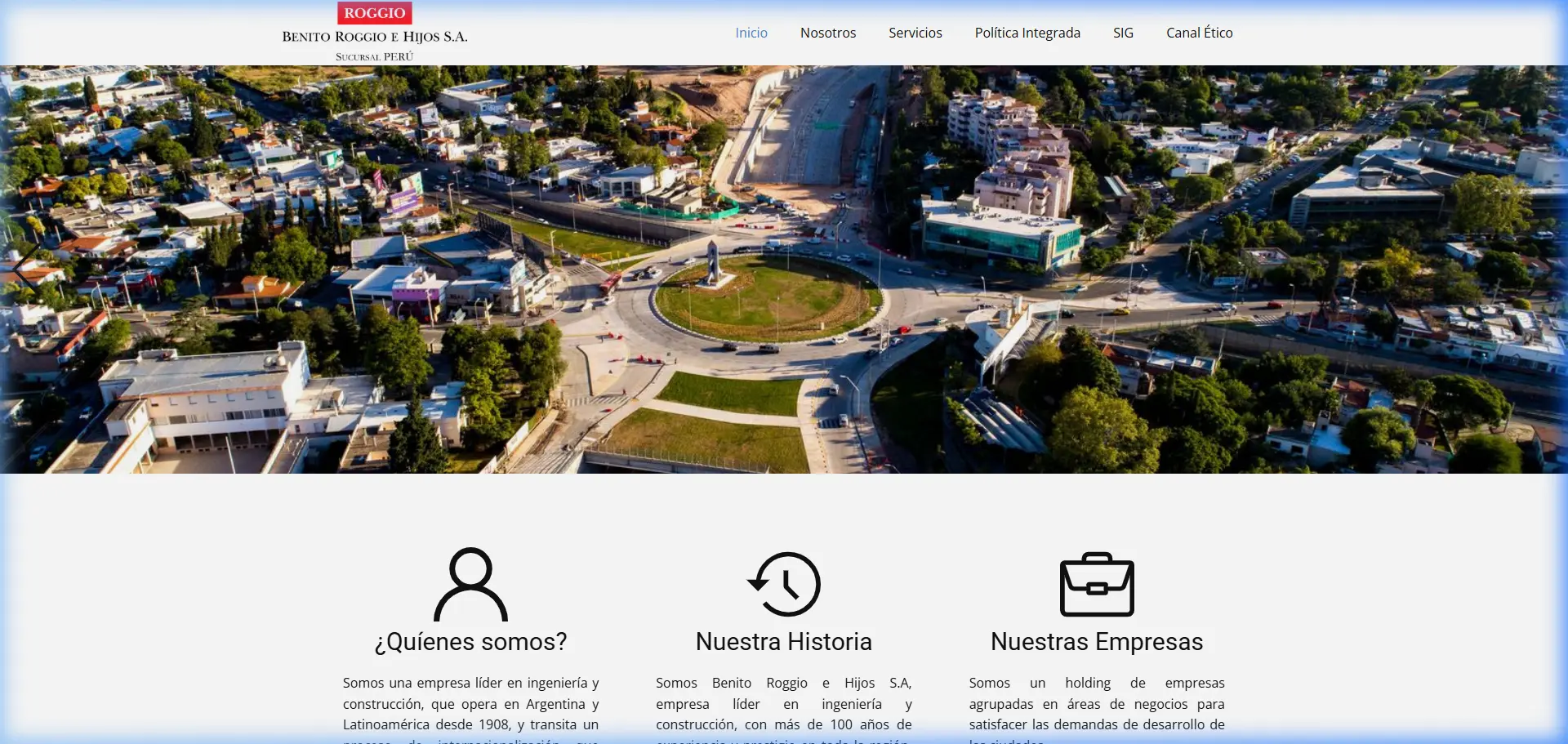Open the Política Integrada page
Image resolution: width=1568 pixels, height=744 pixels.
[1027, 33]
